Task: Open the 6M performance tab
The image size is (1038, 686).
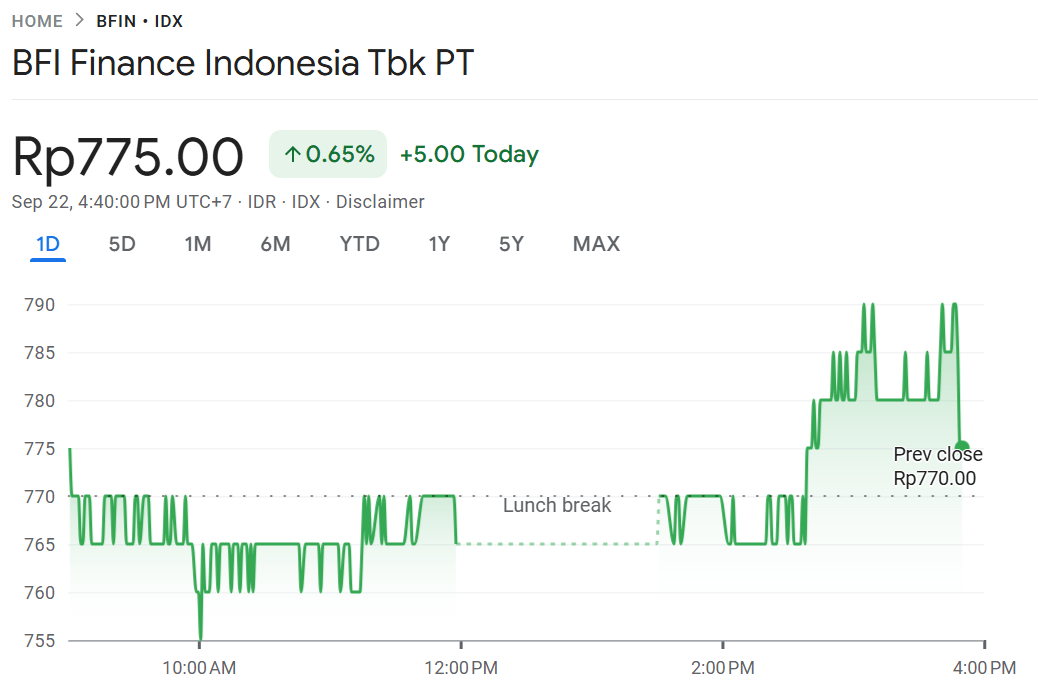Action: tap(275, 243)
